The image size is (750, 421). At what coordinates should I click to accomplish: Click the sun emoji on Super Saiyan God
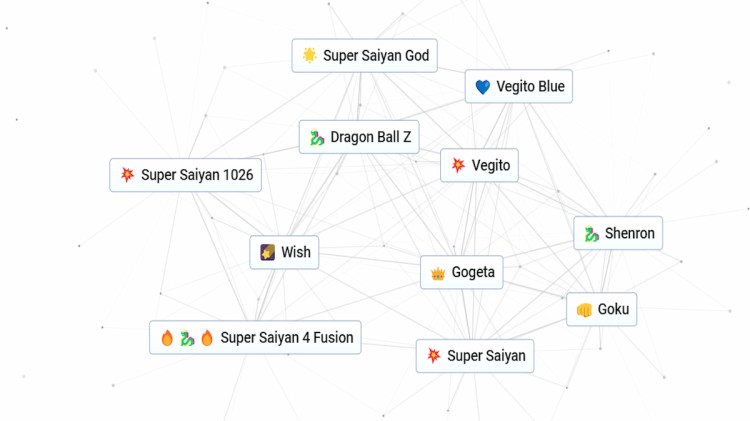[x=310, y=56]
